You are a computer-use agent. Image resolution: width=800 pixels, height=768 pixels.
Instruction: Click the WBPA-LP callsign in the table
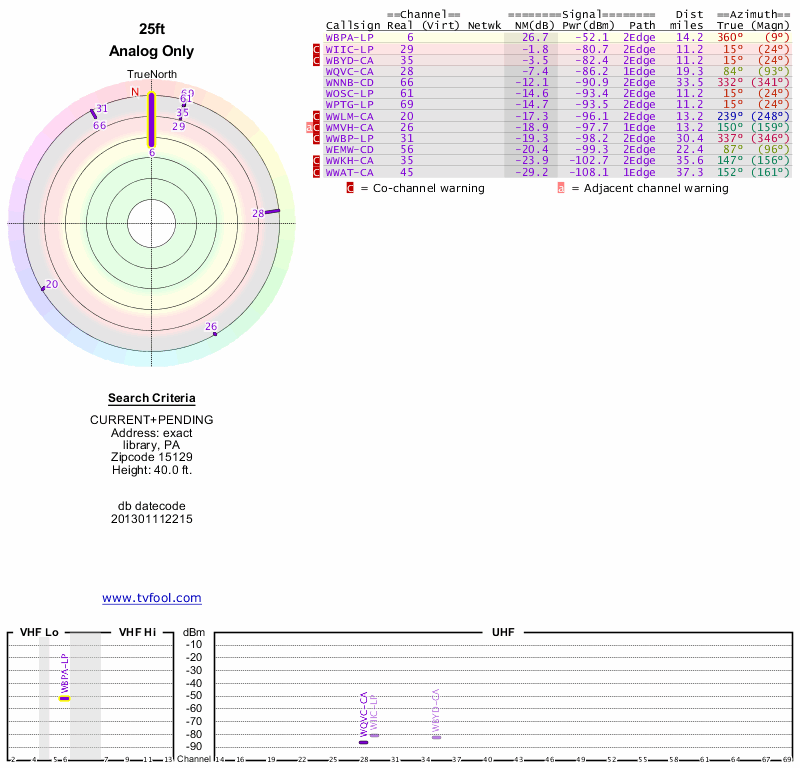pos(349,37)
